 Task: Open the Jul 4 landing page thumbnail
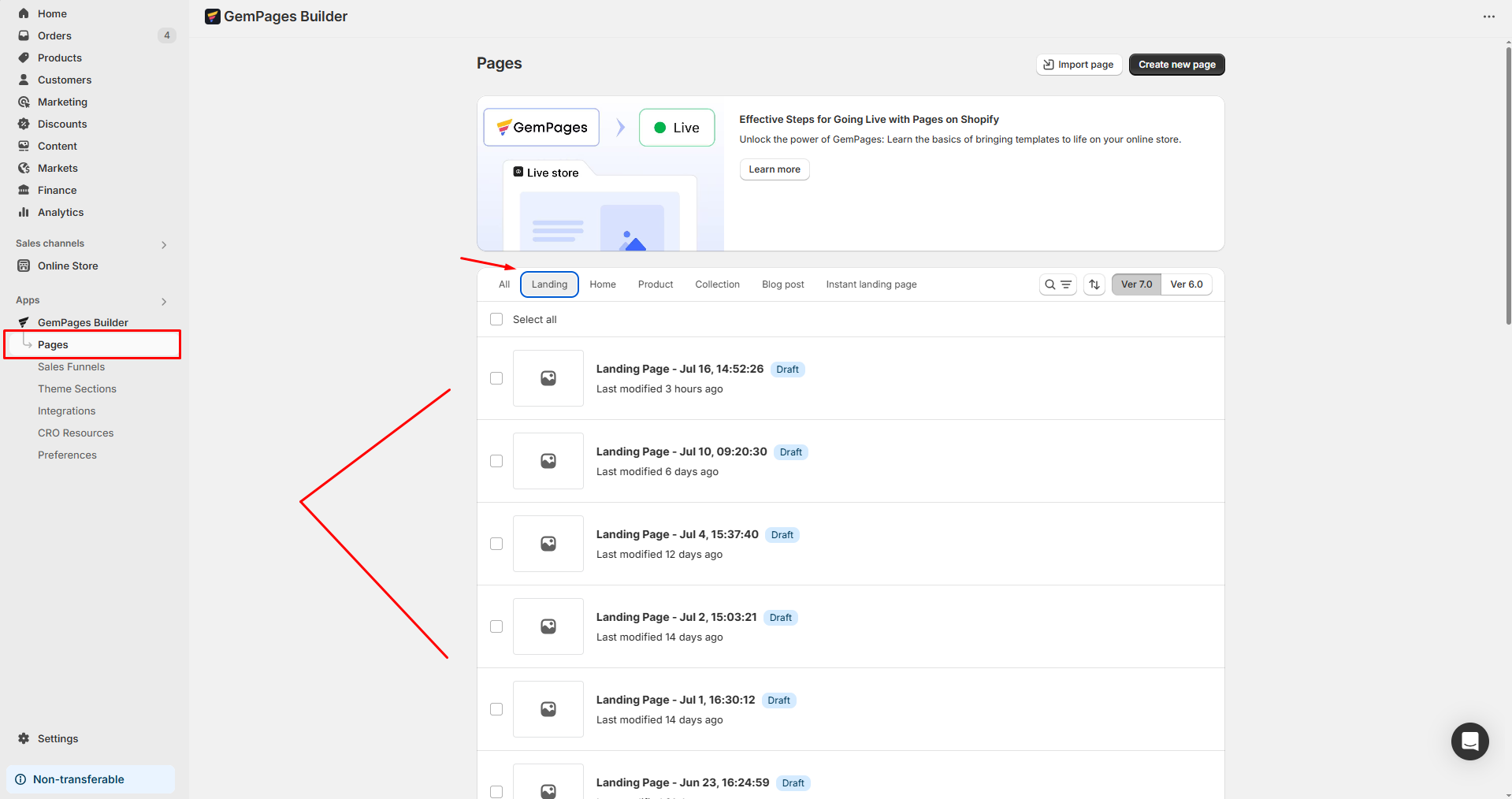548,544
